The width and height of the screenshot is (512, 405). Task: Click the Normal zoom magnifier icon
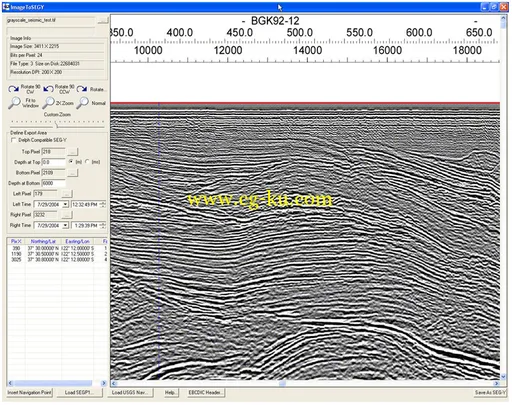click(x=82, y=103)
